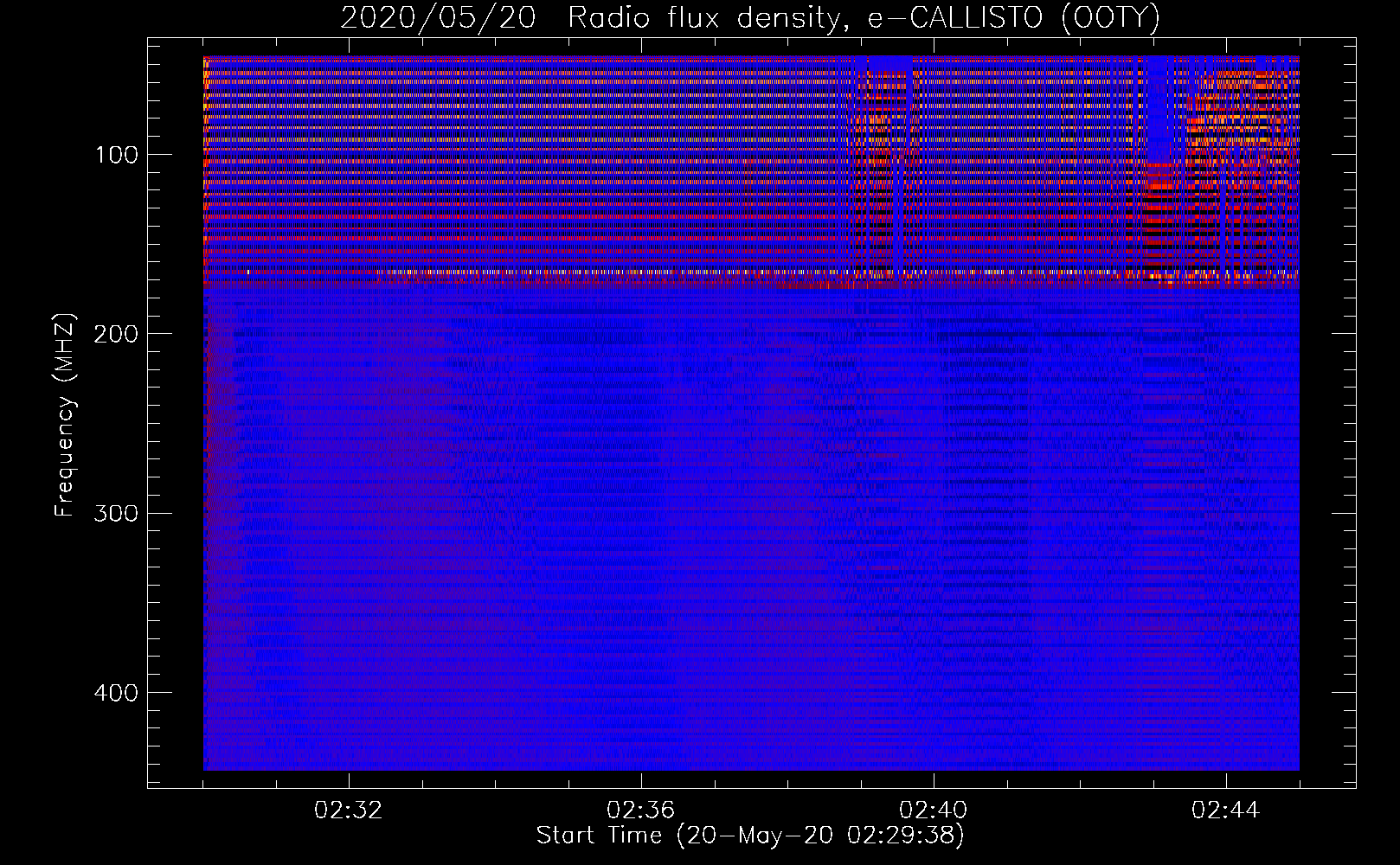Click the 'Frequency (MHZ)' y-axis label
This screenshot has height=865, width=1400.
65,415
